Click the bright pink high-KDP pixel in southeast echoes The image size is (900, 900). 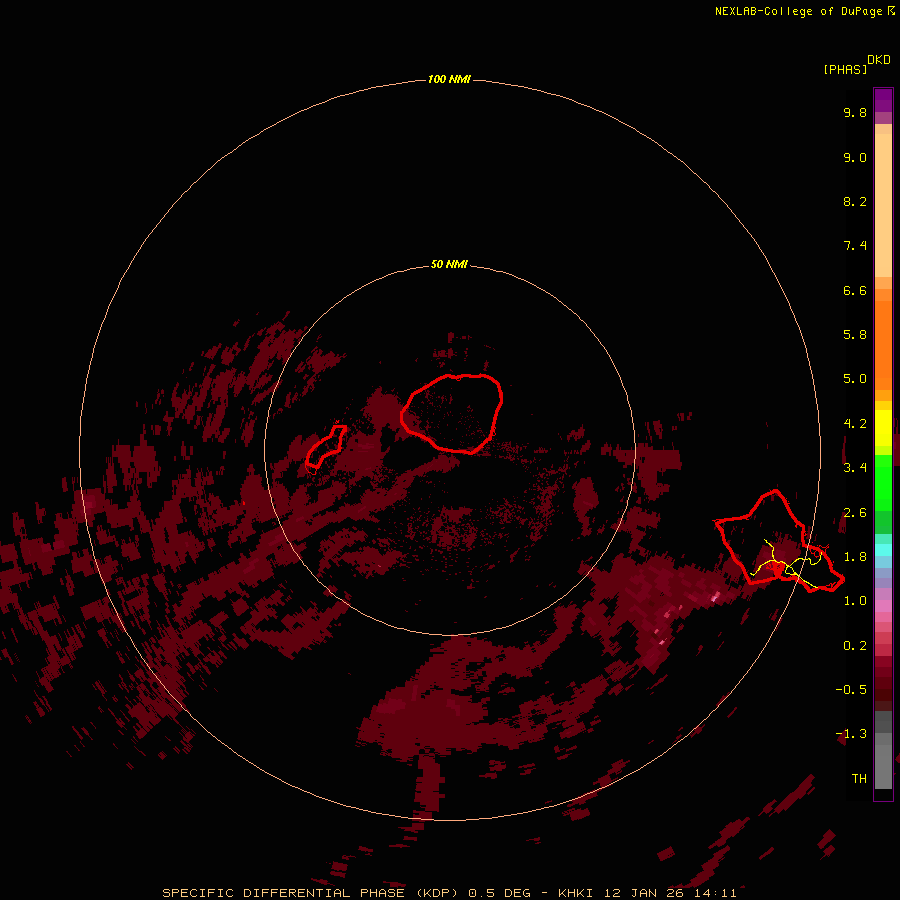tap(715, 597)
